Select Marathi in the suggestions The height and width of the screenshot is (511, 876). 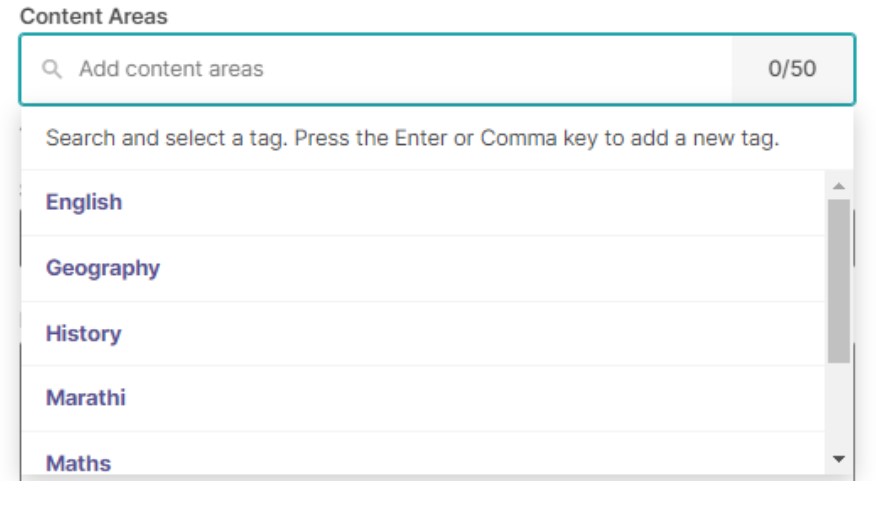pyautogui.click(x=423, y=398)
